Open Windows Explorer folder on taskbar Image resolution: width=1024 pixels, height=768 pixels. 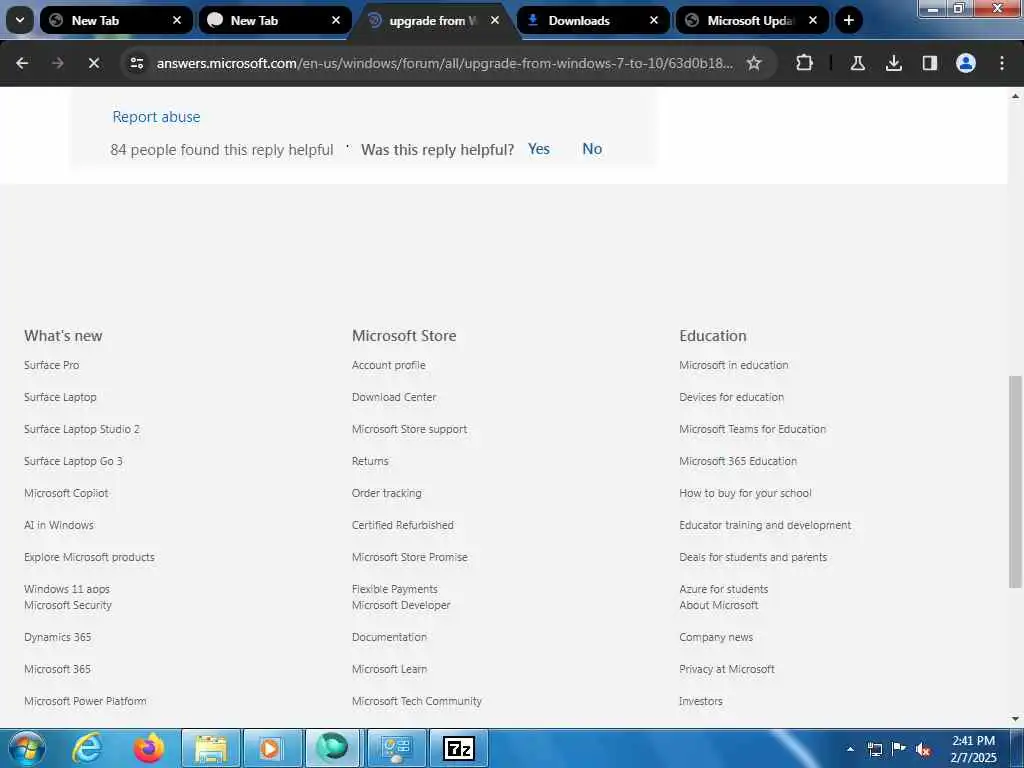[x=210, y=748]
